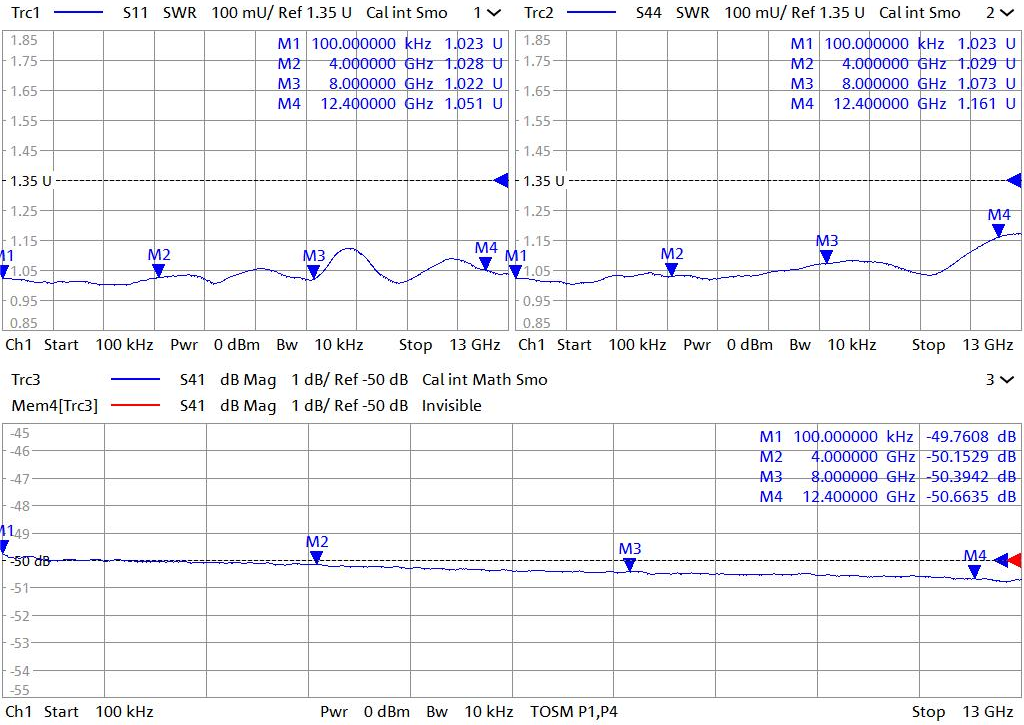Click the red reference arrow in the S41 diagram
The image size is (1024, 725).
[x=1015, y=560]
